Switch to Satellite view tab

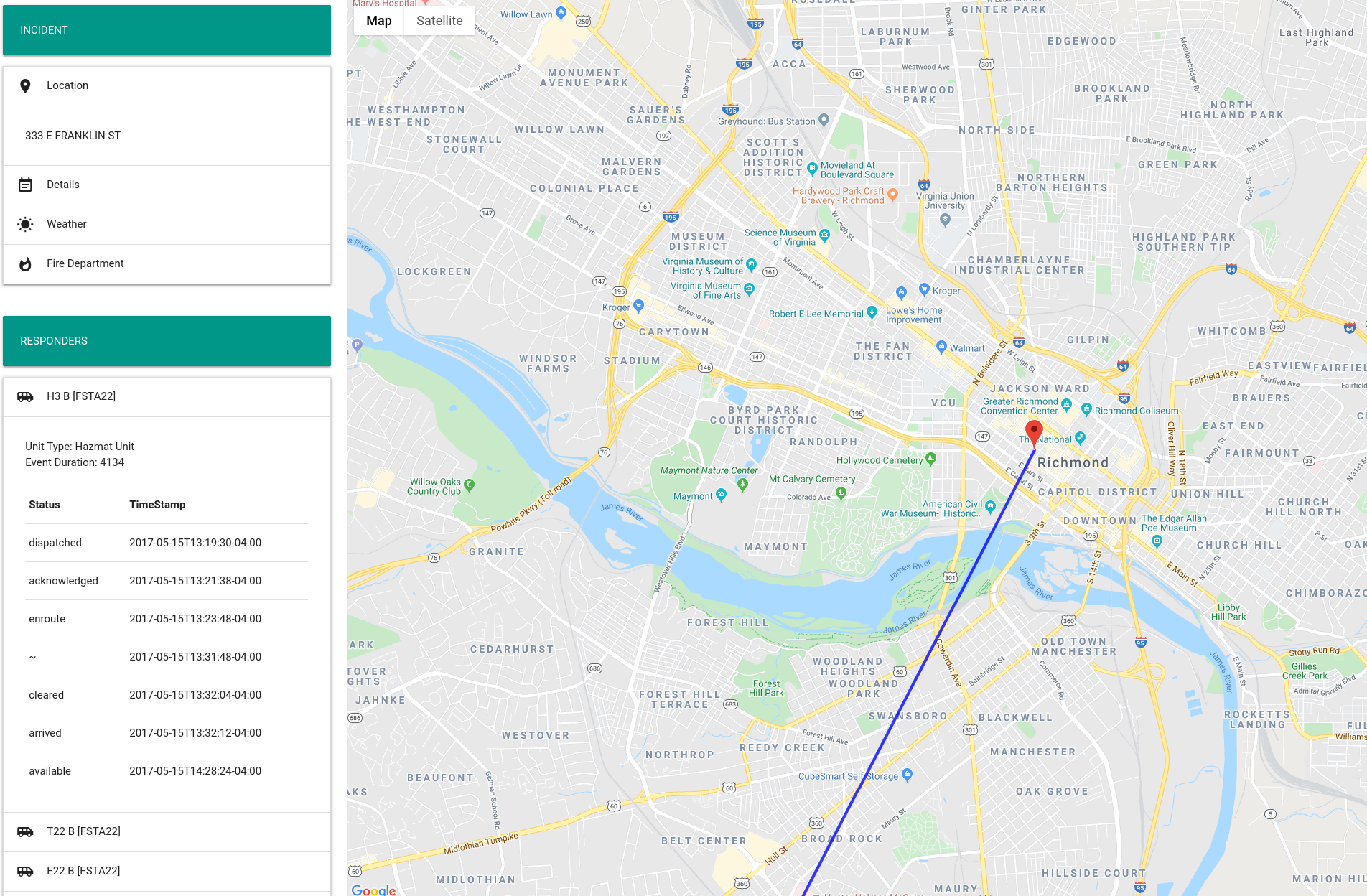[x=439, y=21]
